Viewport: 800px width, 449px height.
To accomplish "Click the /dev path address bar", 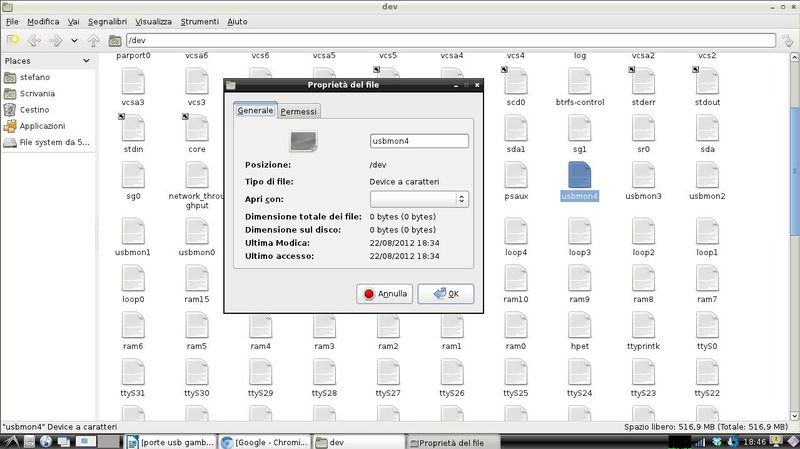I will tap(451, 40).
